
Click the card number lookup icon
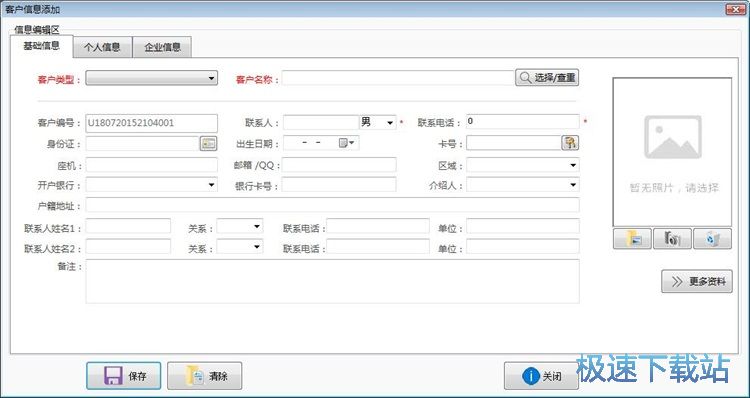(570, 143)
